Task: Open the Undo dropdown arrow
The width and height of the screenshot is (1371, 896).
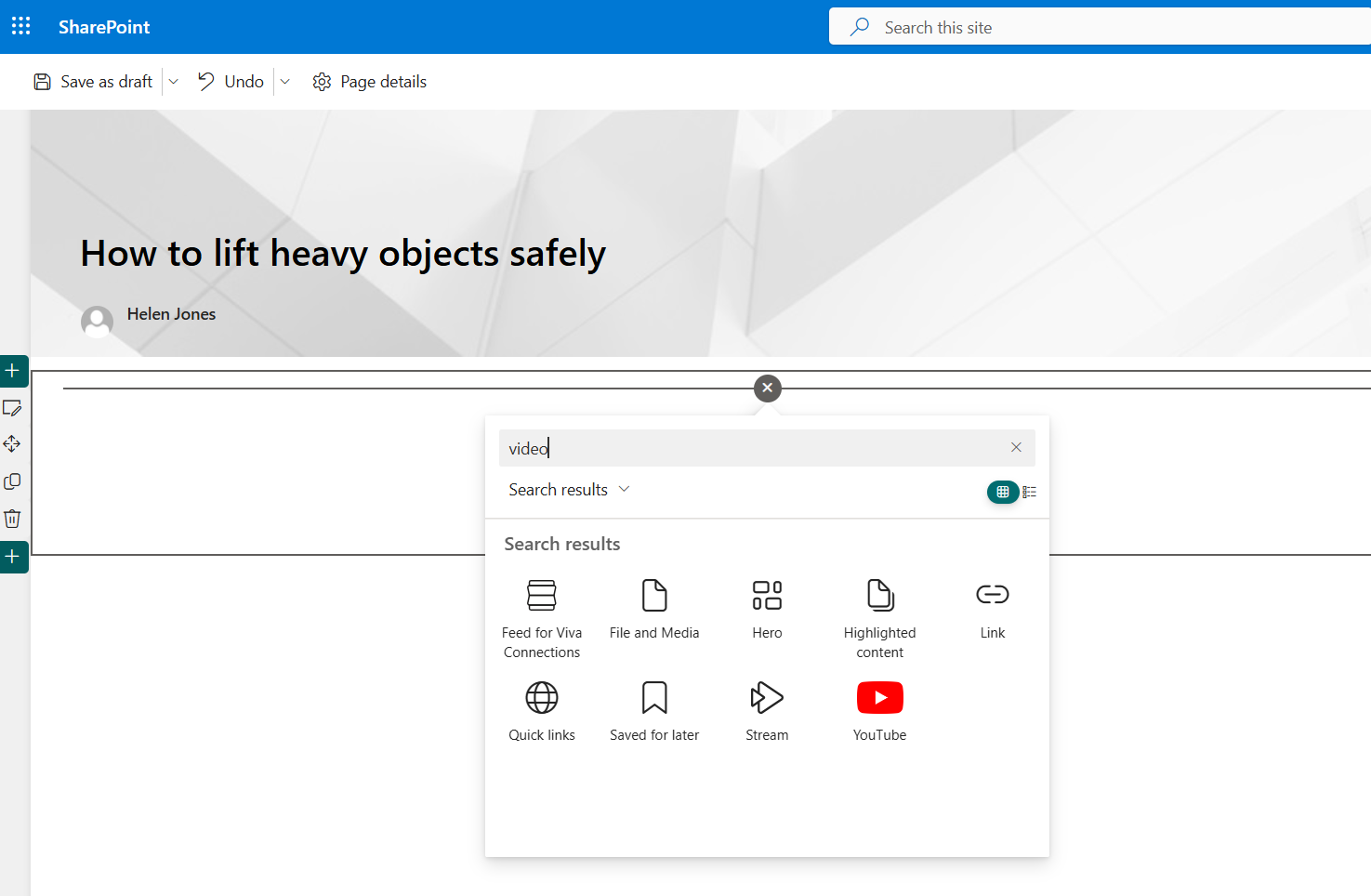Action: coord(285,82)
